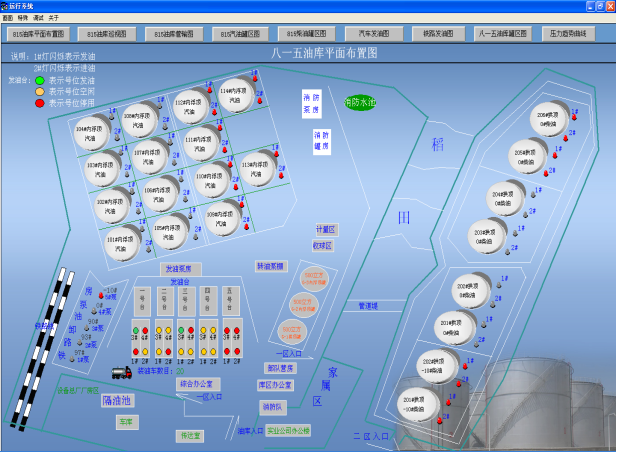The image size is (617, 452).
Task: Click the red 停用 legend indicator
Action: (x=40, y=103)
